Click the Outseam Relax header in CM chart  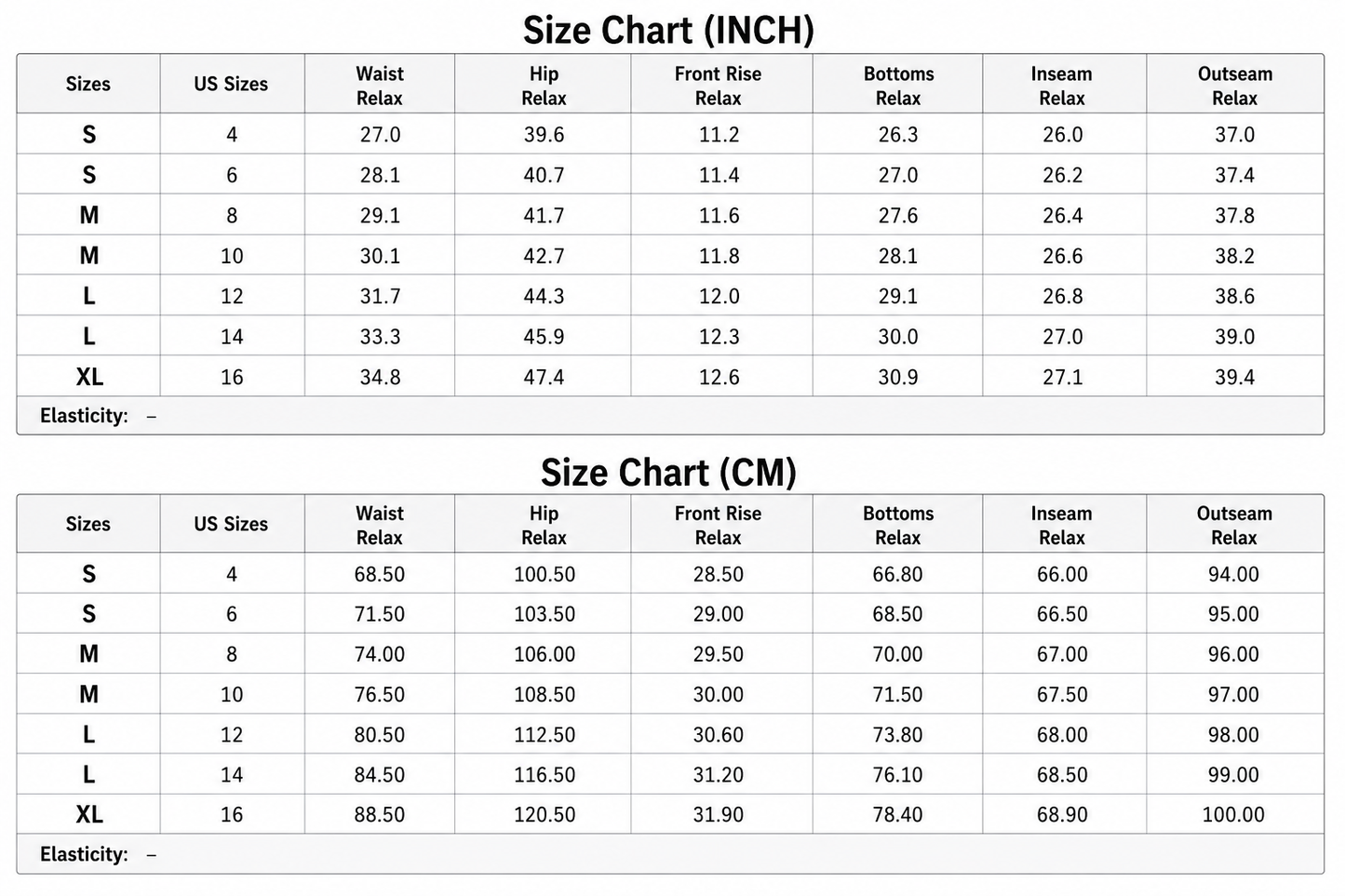point(1234,526)
